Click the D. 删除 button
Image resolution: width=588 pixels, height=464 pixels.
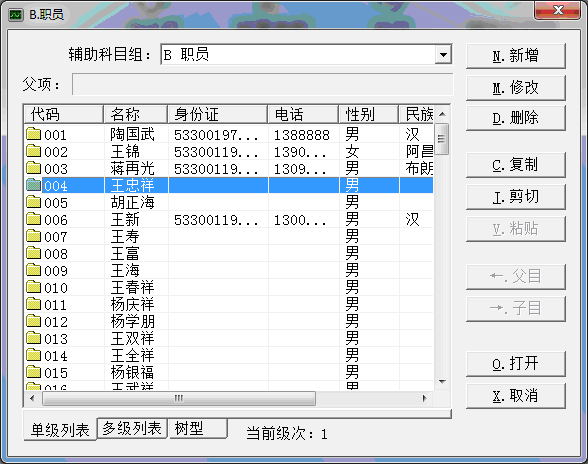coord(516,118)
